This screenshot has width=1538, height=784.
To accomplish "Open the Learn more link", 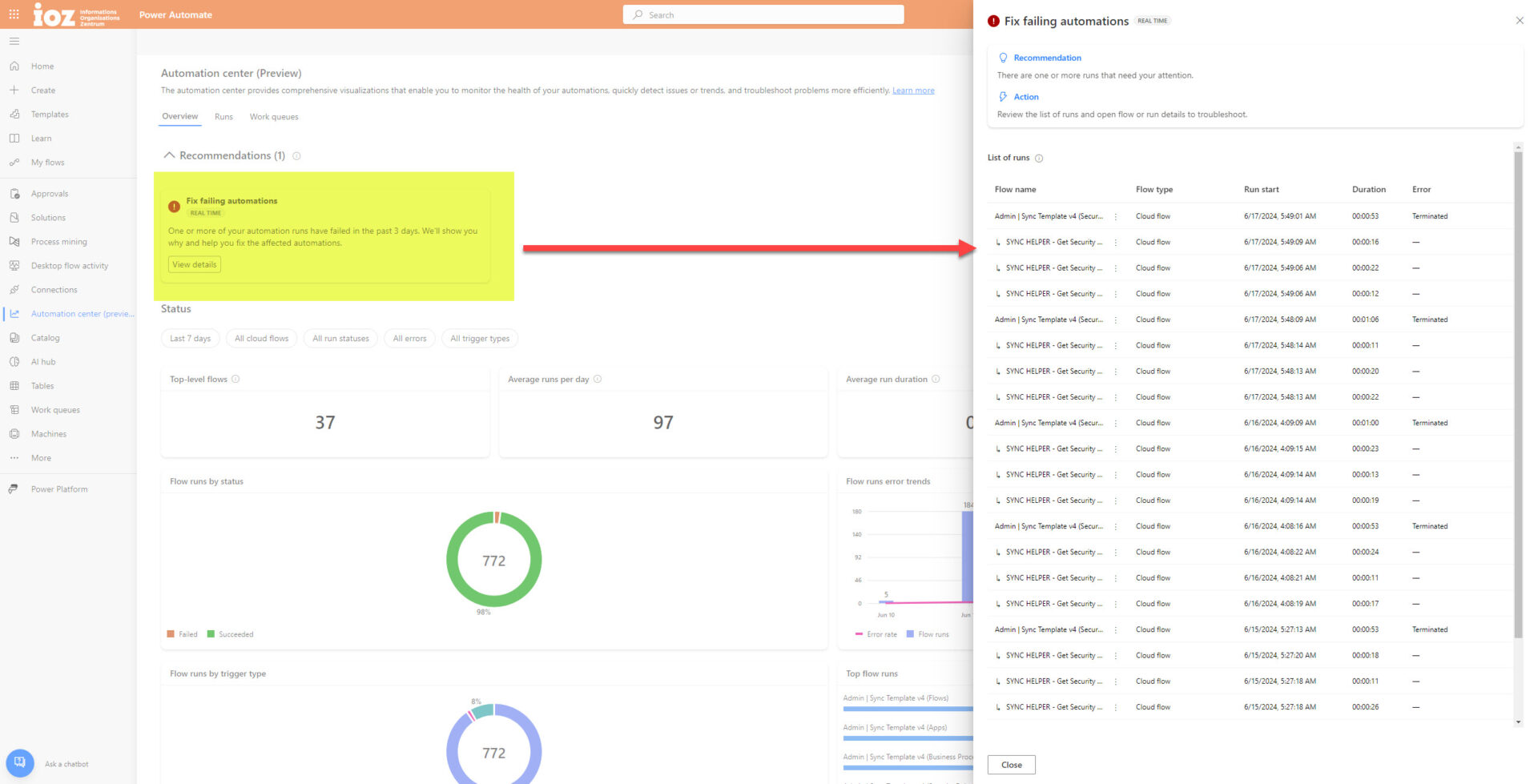I will click(913, 90).
